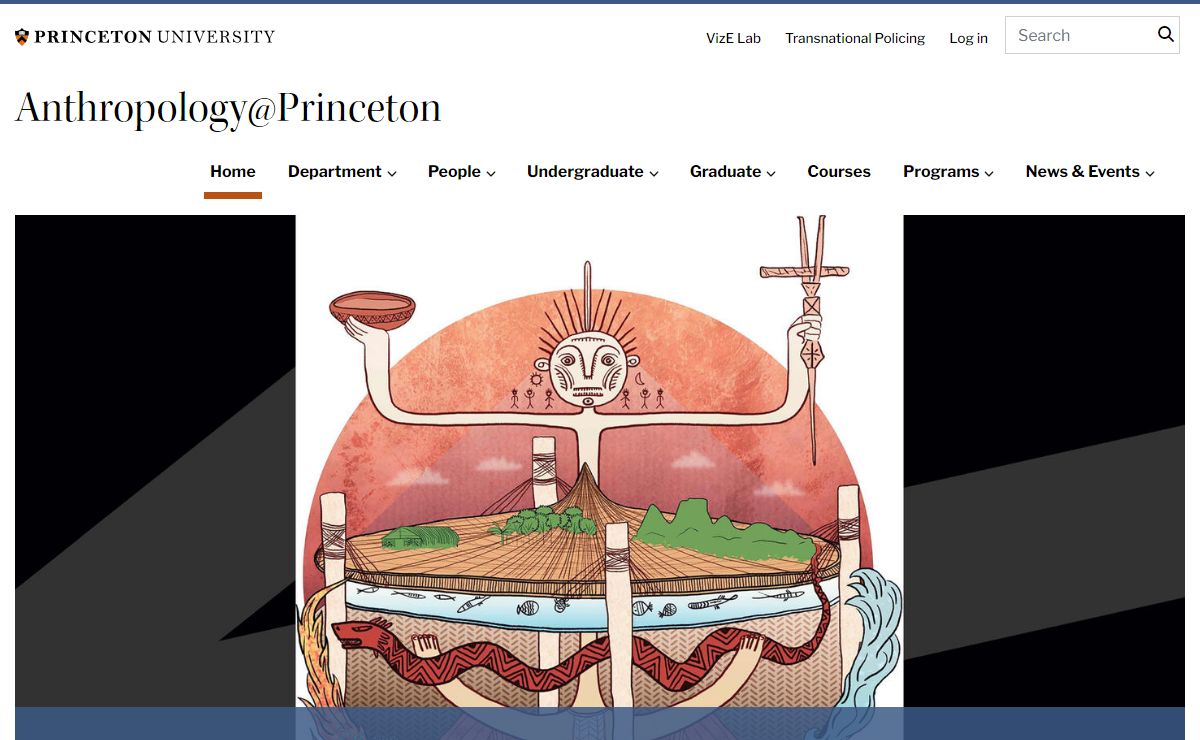Viewport: 1200px width, 740px height.
Task: Select the Department menu label
Action: (x=335, y=171)
